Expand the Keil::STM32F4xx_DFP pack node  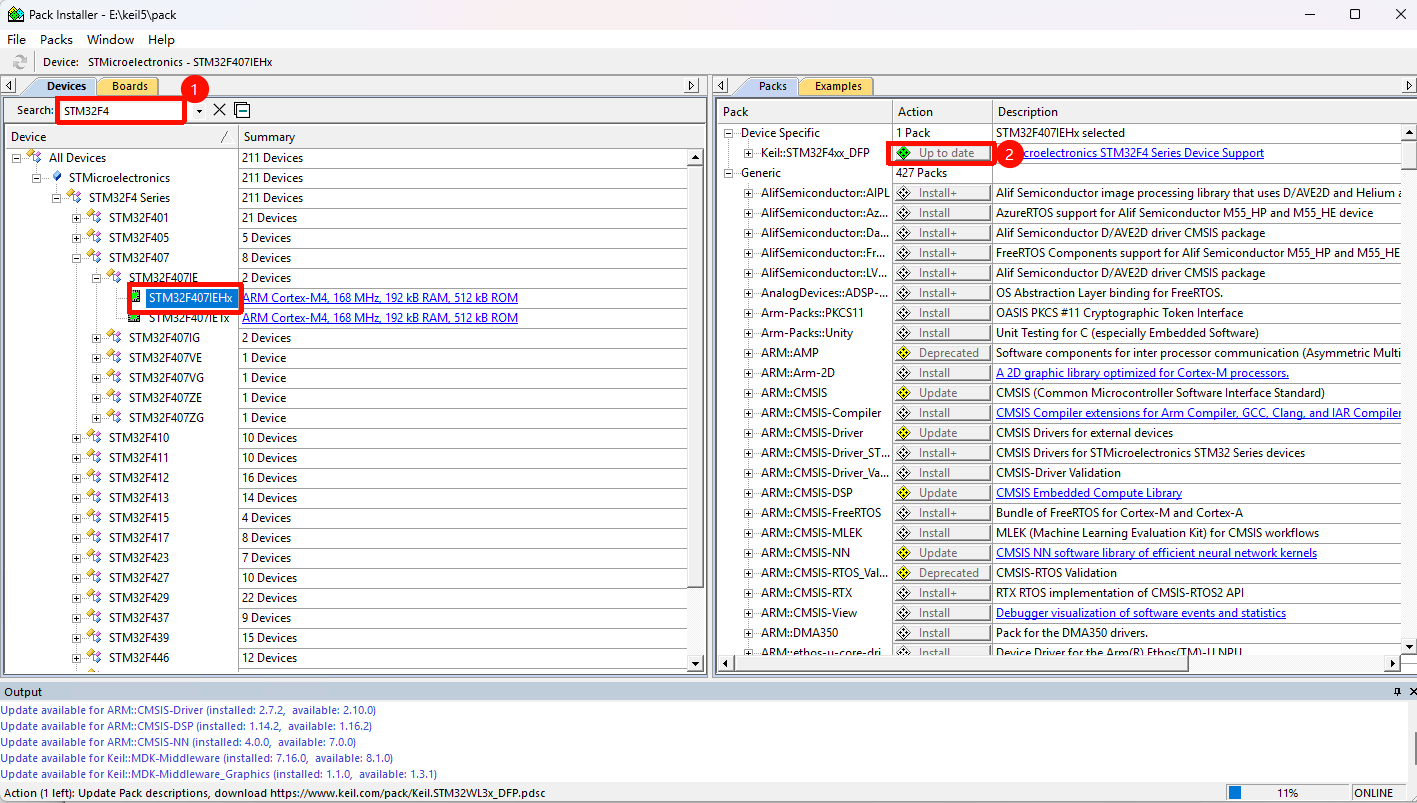coord(748,153)
